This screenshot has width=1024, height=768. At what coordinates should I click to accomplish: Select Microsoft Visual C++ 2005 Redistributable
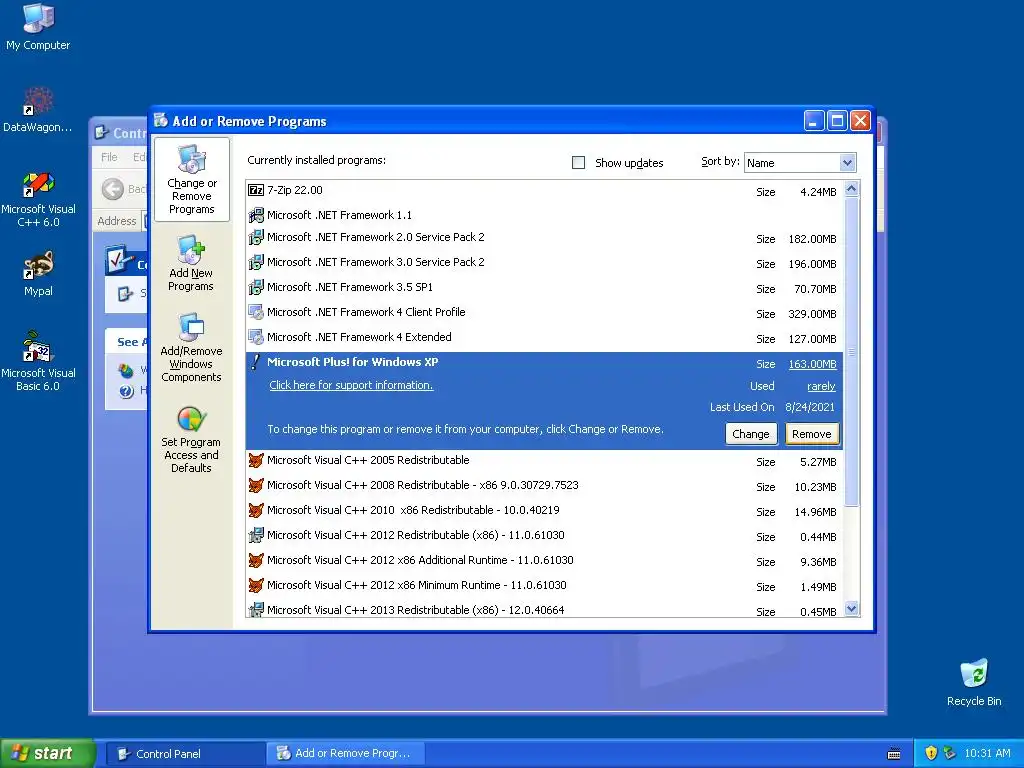point(545,461)
